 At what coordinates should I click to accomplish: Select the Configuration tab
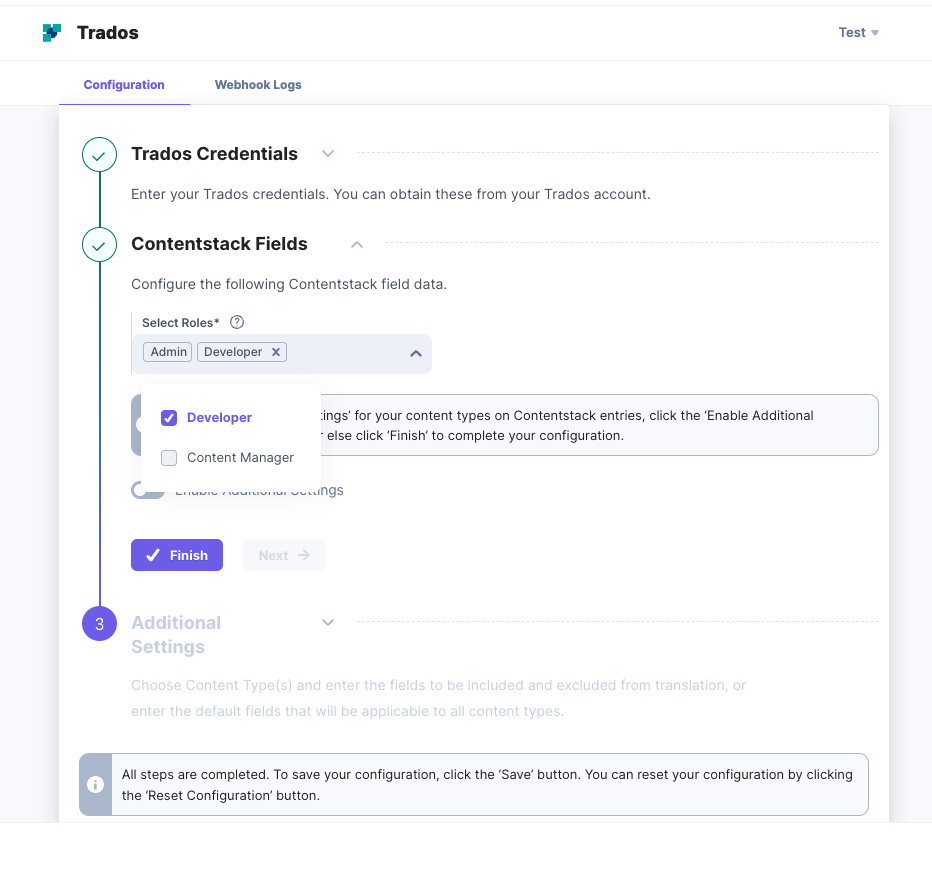[124, 84]
